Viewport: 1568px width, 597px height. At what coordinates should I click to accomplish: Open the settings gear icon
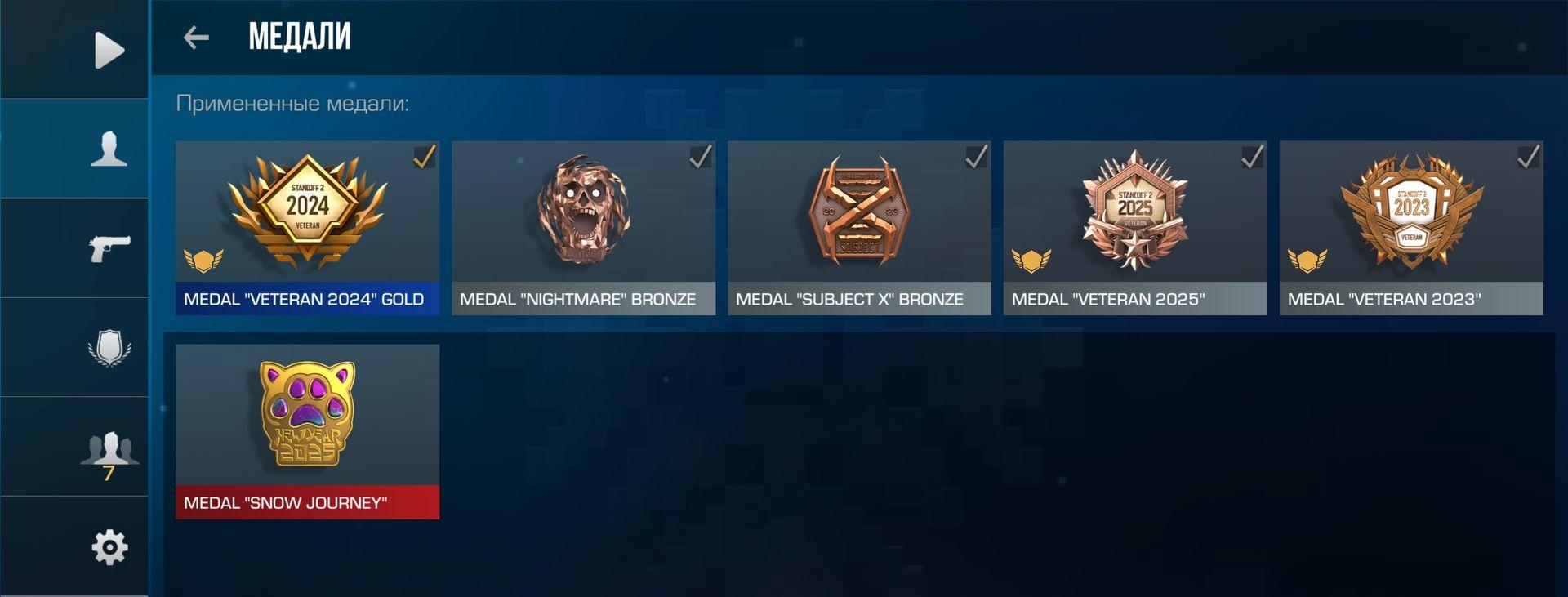(x=109, y=547)
